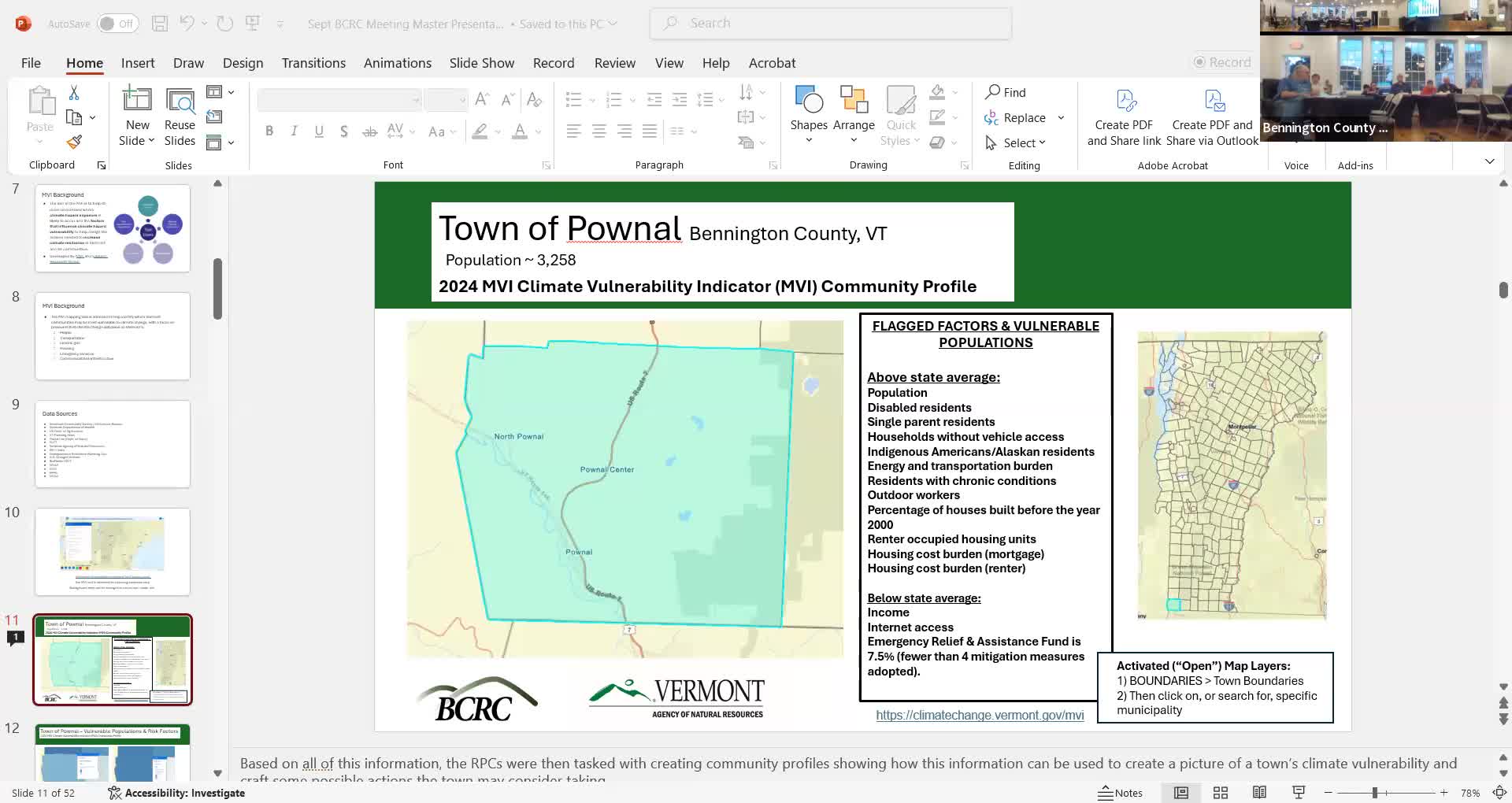Expand the Select dropdown in Editing
The width and height of the screenshot is (1512, 803).
(1025, 142)
